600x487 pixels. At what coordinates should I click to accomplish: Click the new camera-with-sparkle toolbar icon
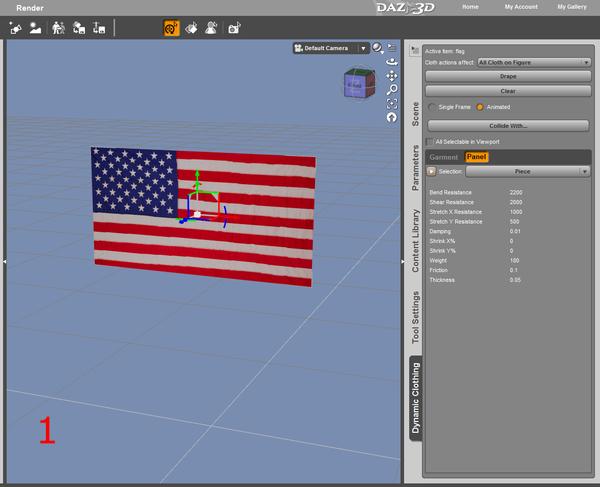pyautogui.click(x=15, y=28)
